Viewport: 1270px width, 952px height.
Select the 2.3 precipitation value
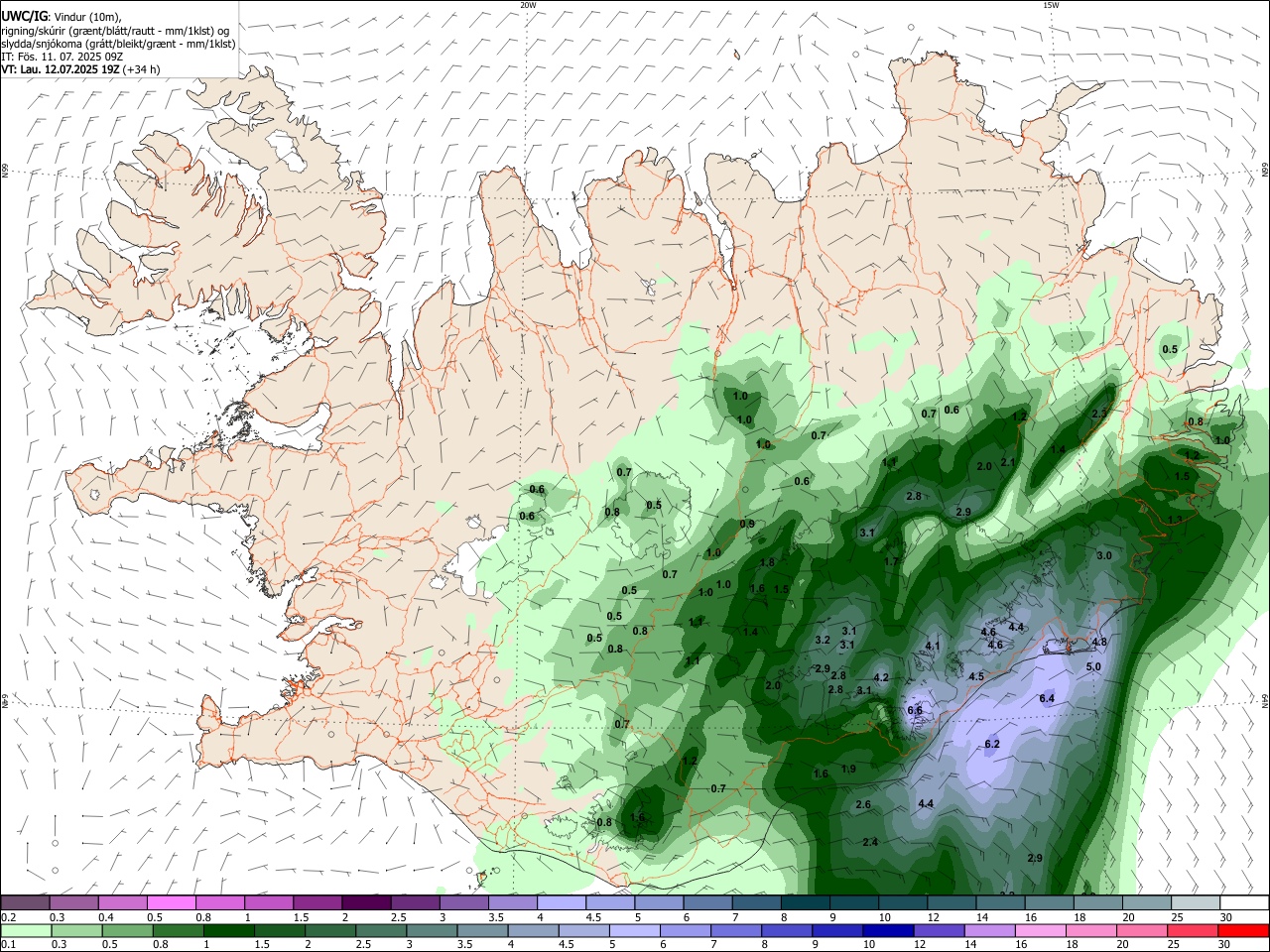coord(1099,415)
